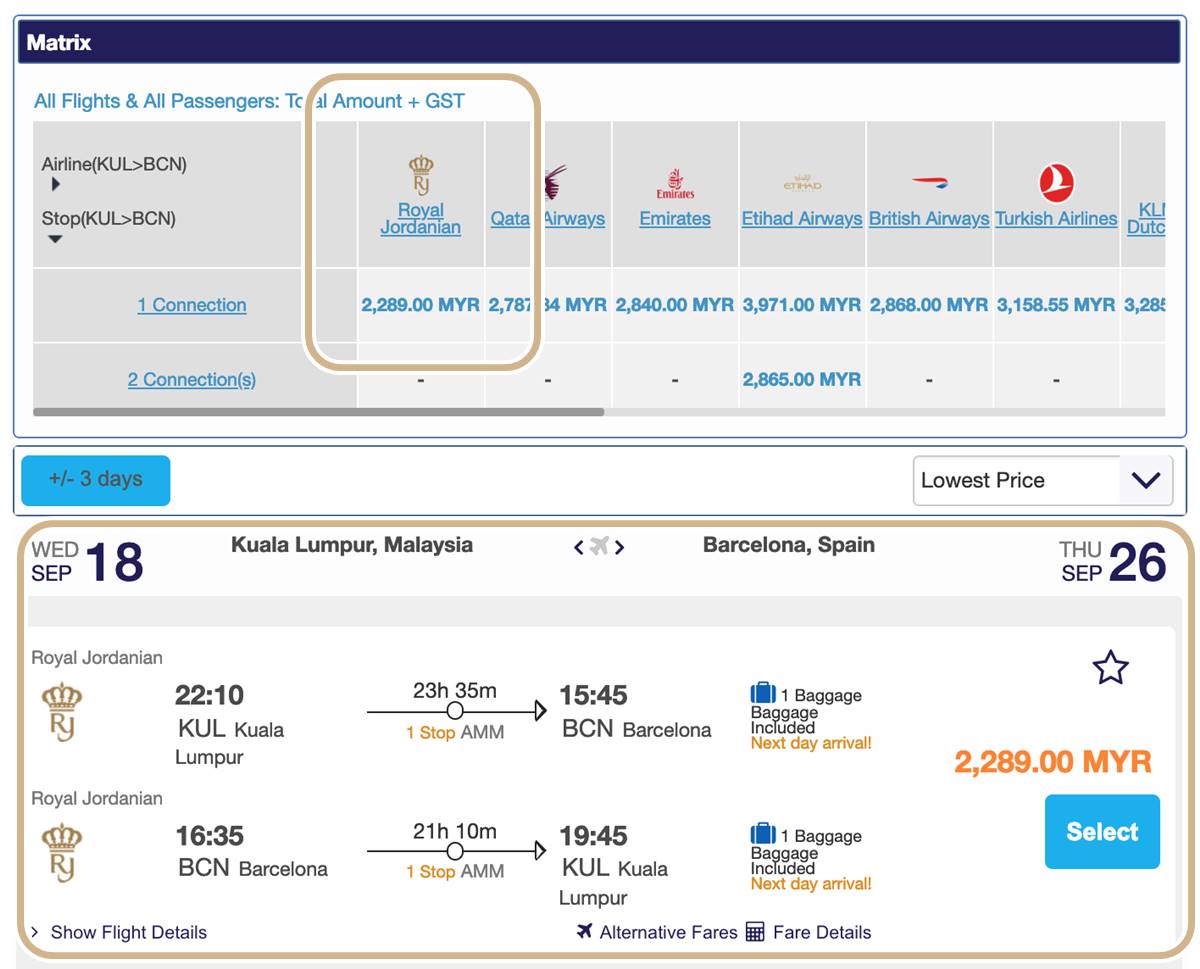Image resolution: width=1200 pixels, height=969 pixels.
Task: Click the Qatar Airways oryx logo
Action: pyautogui.click(x=554, y=183)
